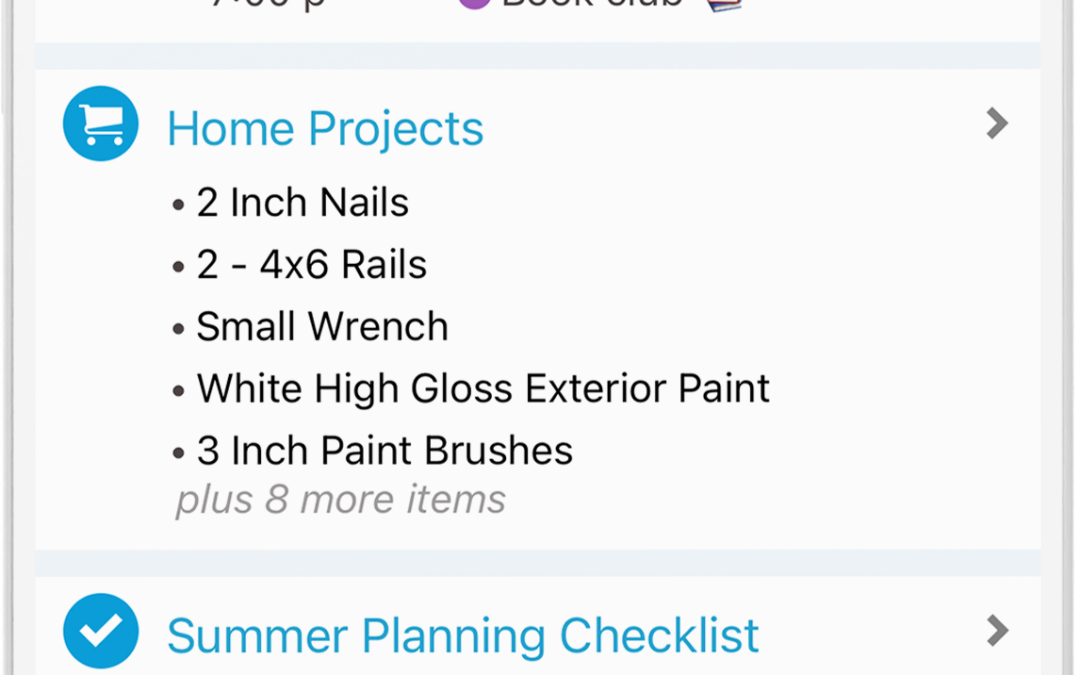Viewport: 1080px width, 675px height.
Task: Click the purple calendar dot beside Book club
Action: [474, 4]
